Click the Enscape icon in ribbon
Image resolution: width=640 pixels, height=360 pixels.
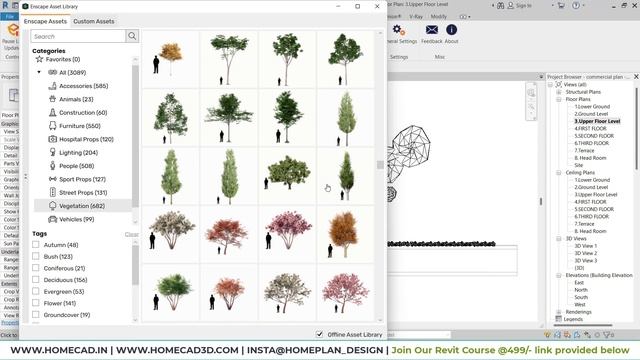click(13, 30)
